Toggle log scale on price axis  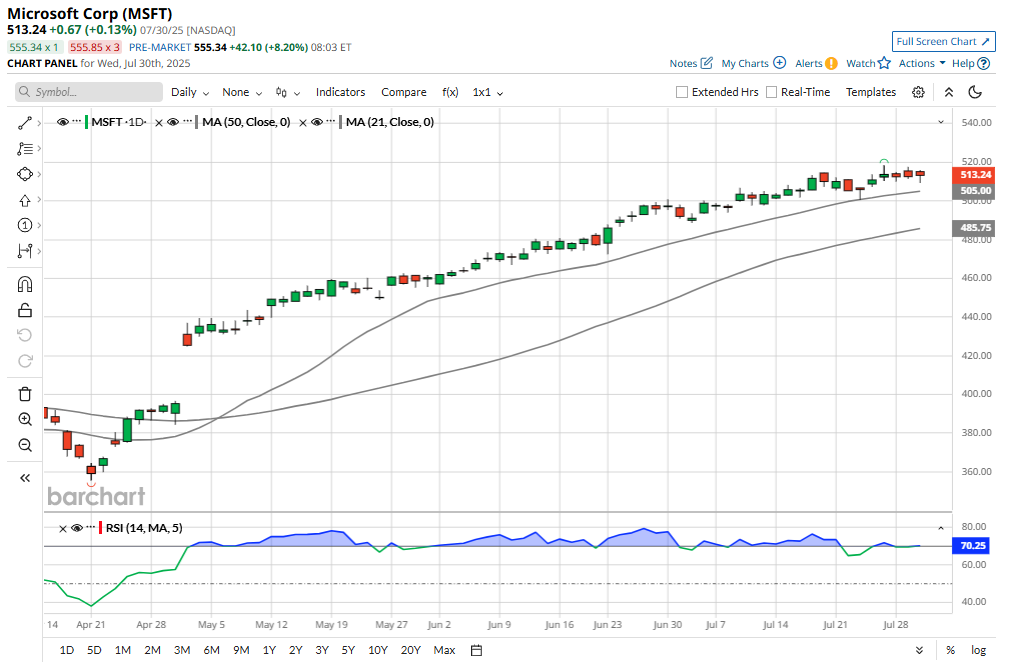pyautogui.click(x=978, y=650)
